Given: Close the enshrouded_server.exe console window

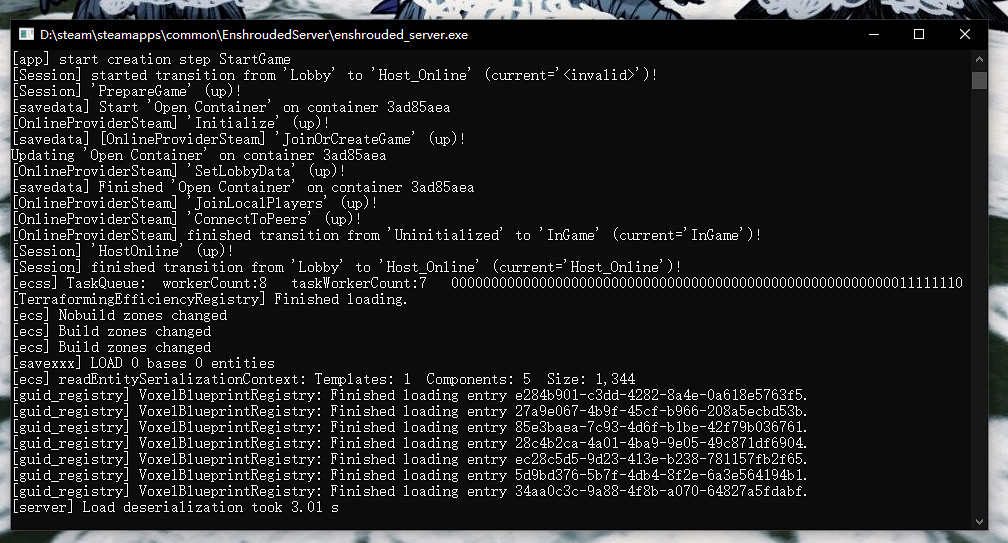Looking at the screenshot, I should pos(965,34).
